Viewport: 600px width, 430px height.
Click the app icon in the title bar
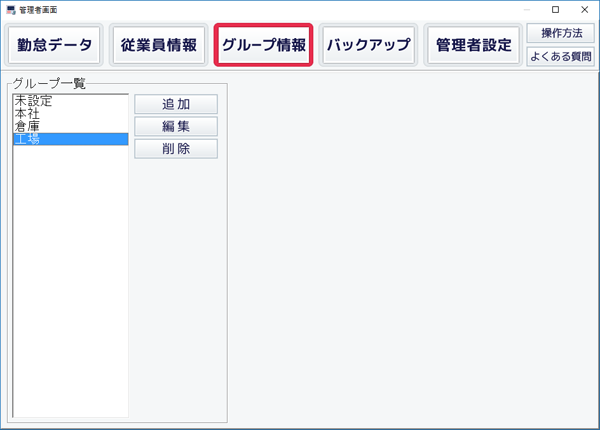point(10,9)
